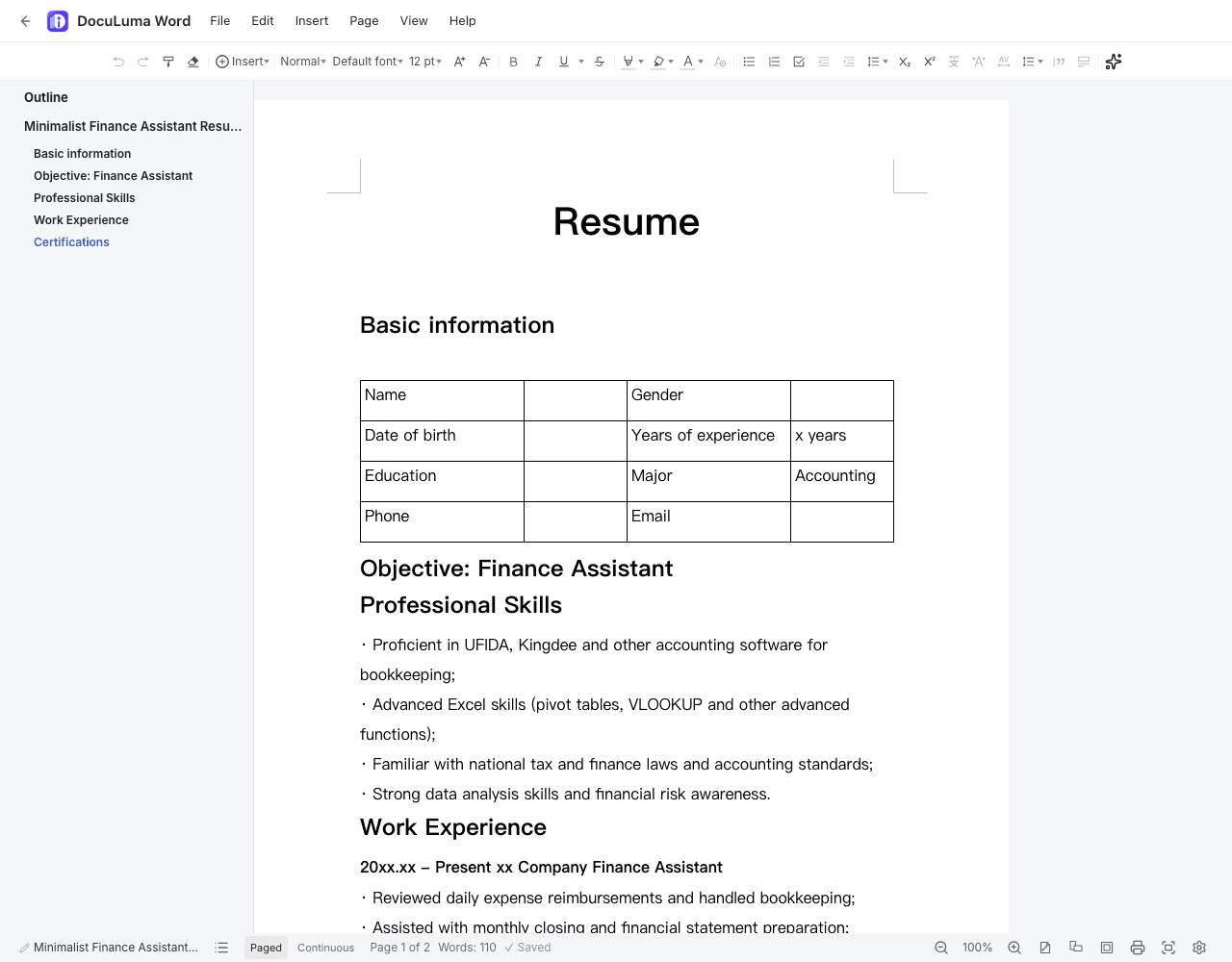Print the document

(1138, 948)
